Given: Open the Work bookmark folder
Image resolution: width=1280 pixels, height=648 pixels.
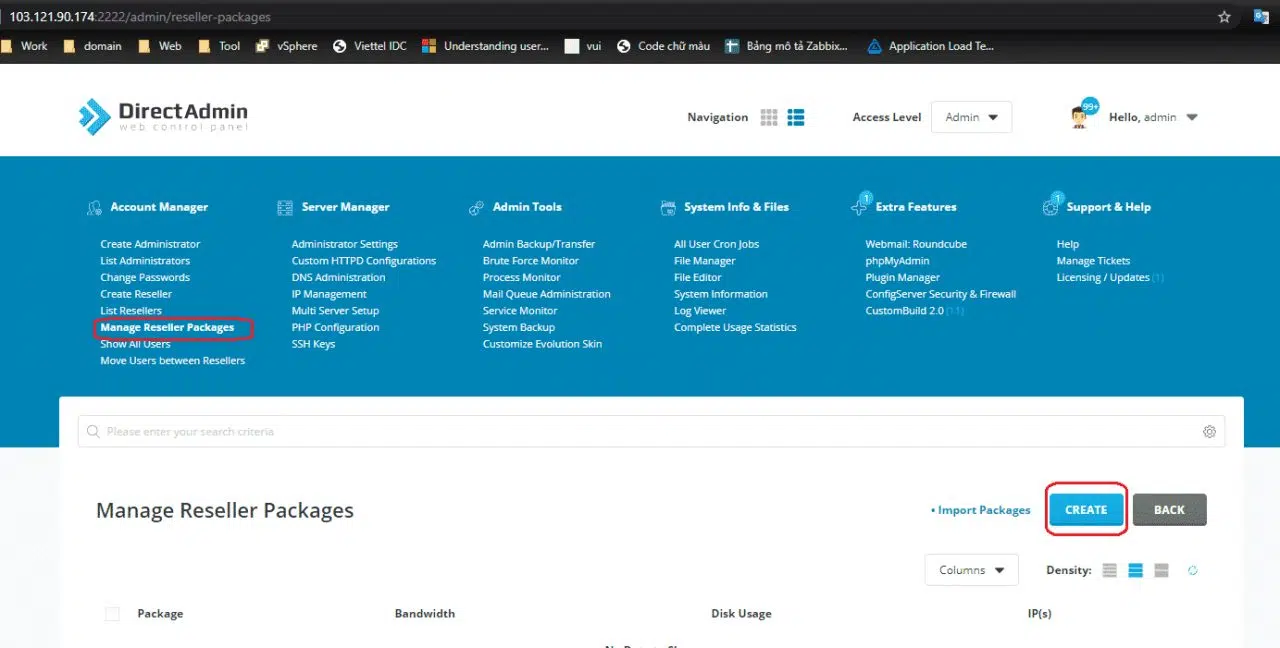Looking at the screenshot, I should [x=24, y=46].
